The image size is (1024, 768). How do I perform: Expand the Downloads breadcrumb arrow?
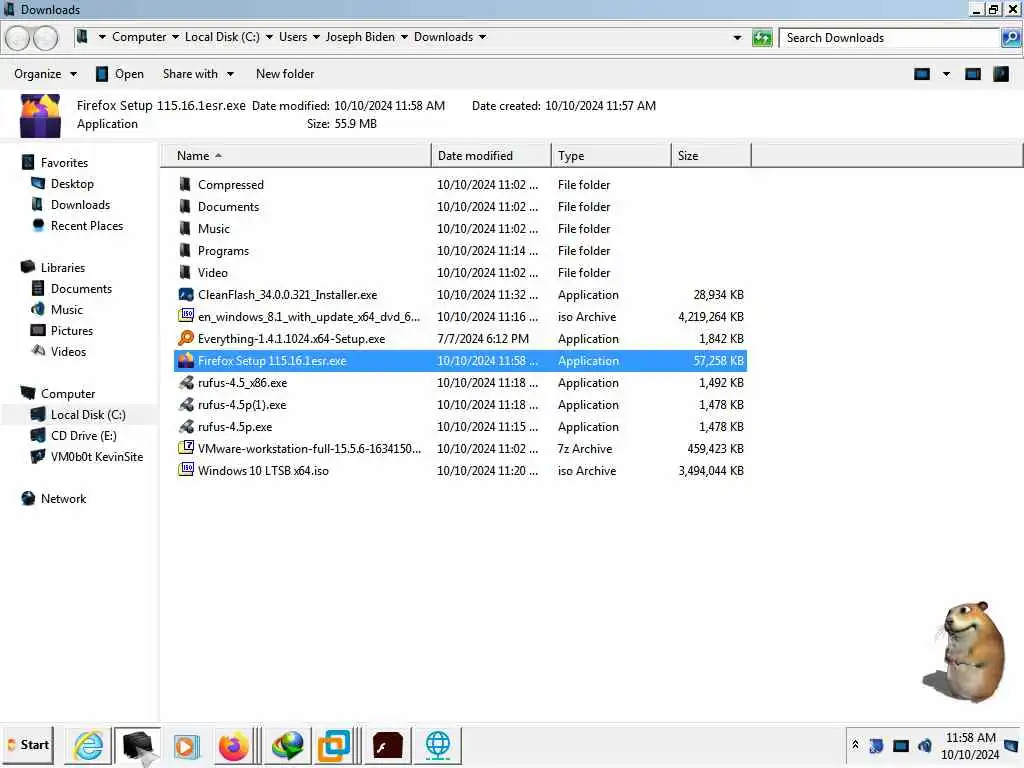(x=483, y=37)
